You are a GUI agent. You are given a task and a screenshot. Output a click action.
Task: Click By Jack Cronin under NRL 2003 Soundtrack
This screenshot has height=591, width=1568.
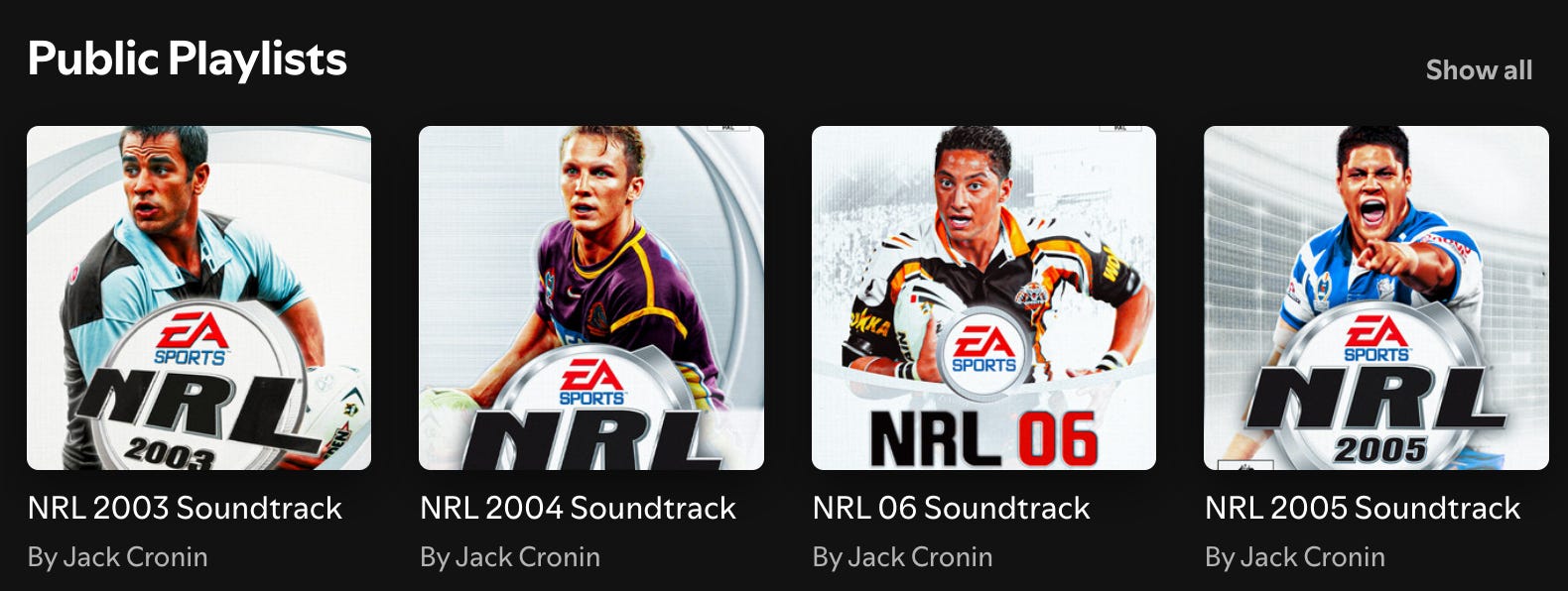click(x=118, y=557)
